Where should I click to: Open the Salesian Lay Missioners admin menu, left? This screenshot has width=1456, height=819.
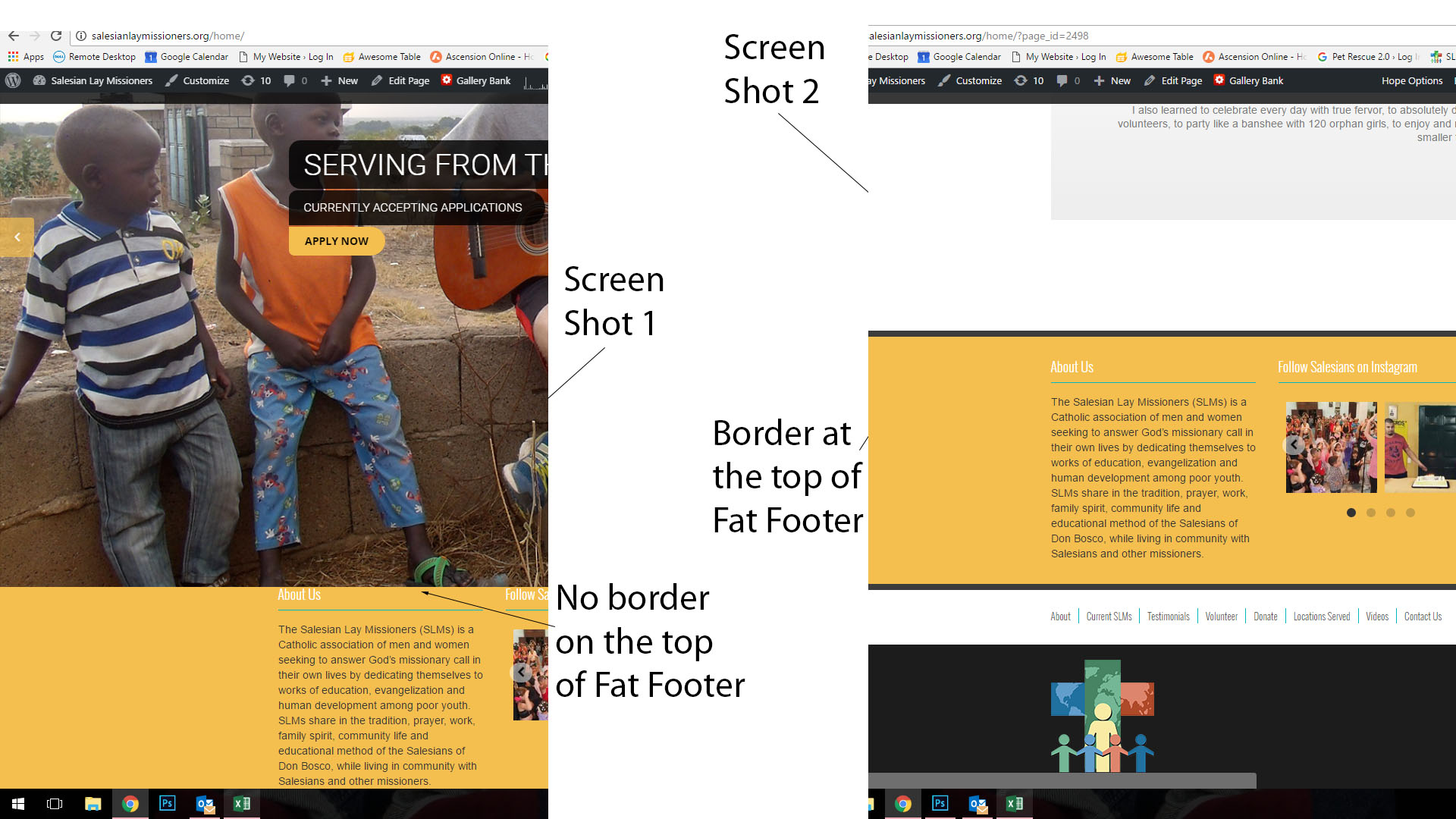point(93,80)
